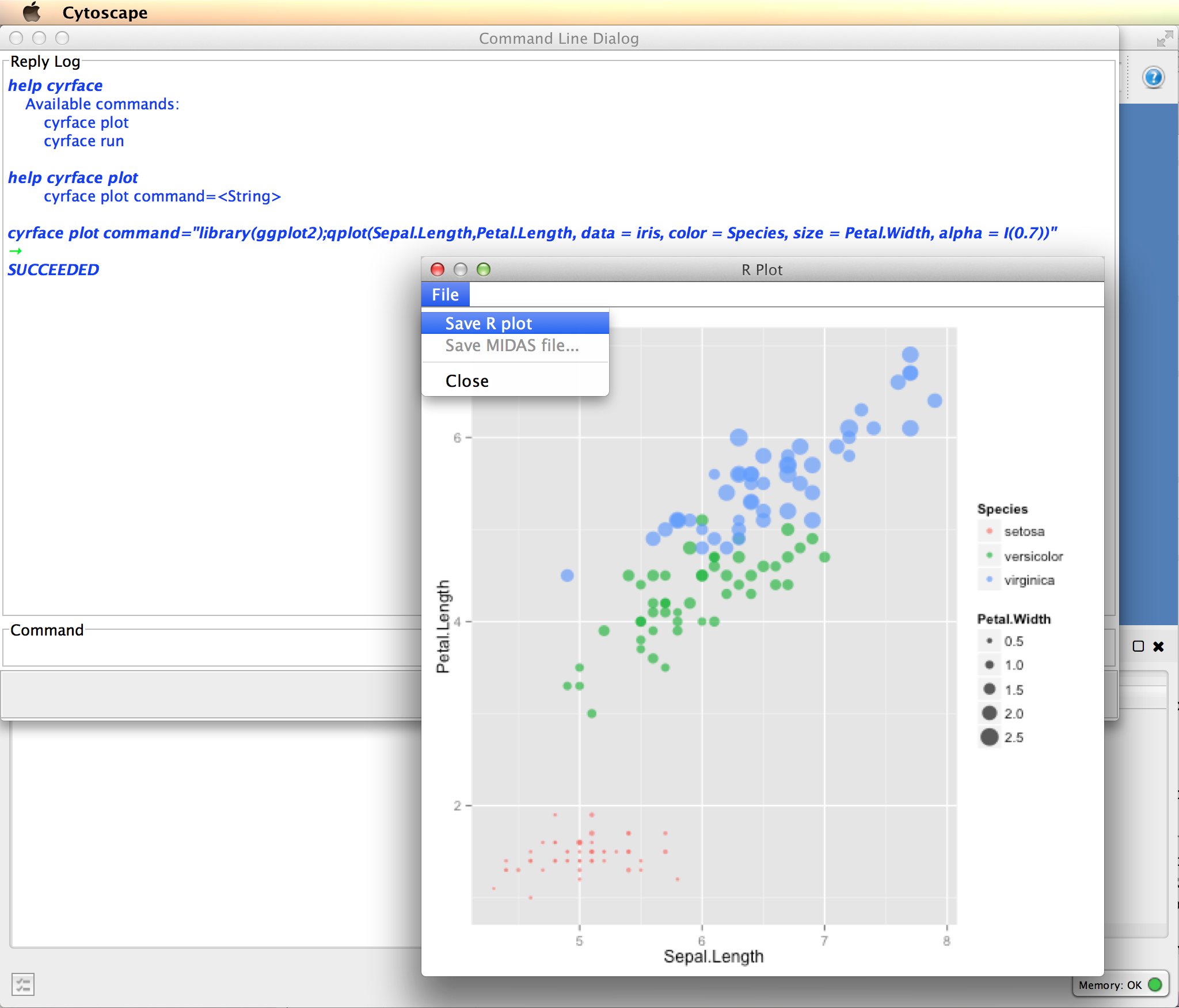
Task: Click the virginica legend entry
Action: 1017,580
